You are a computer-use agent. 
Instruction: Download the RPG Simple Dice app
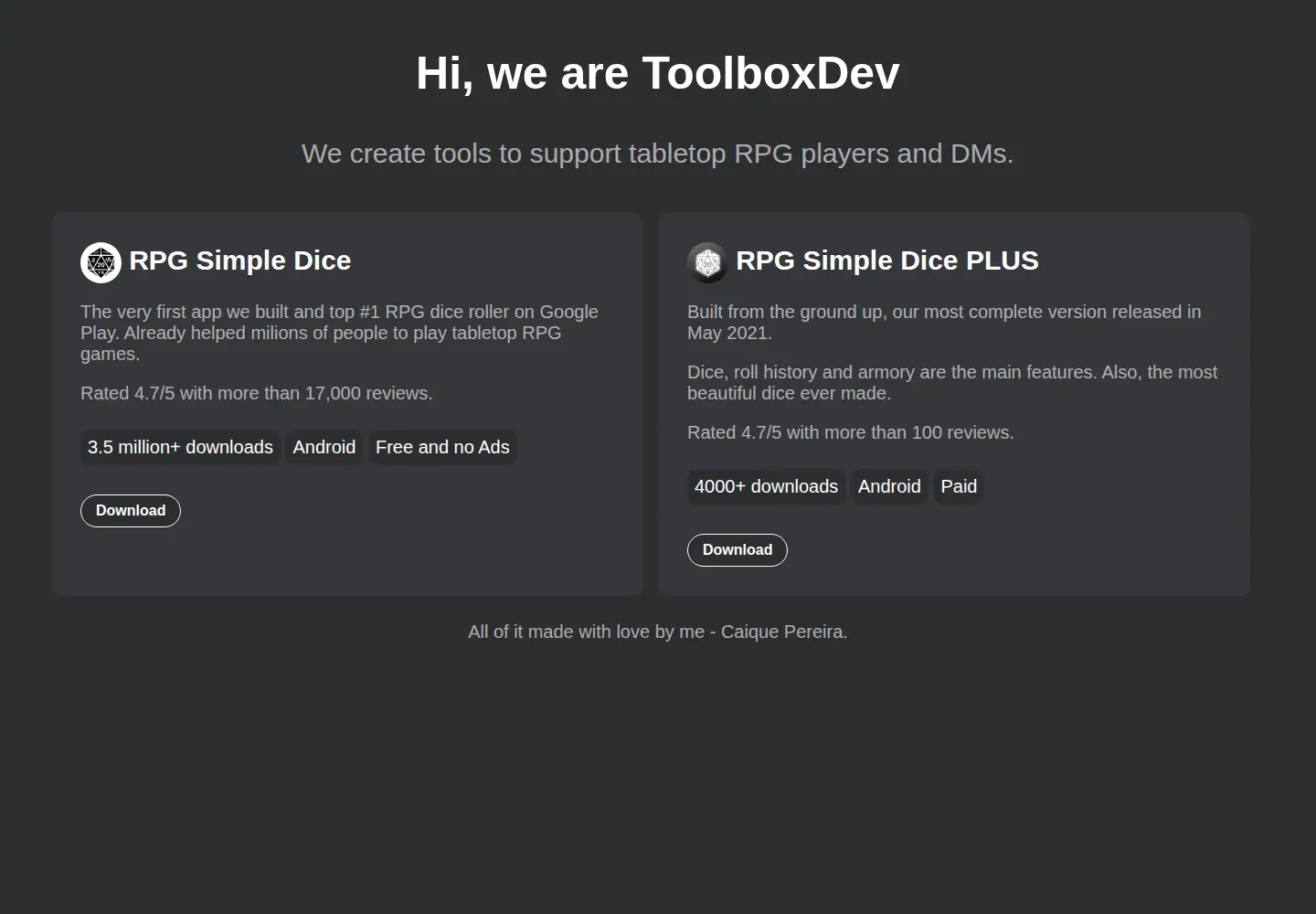(x=131, y=511)
